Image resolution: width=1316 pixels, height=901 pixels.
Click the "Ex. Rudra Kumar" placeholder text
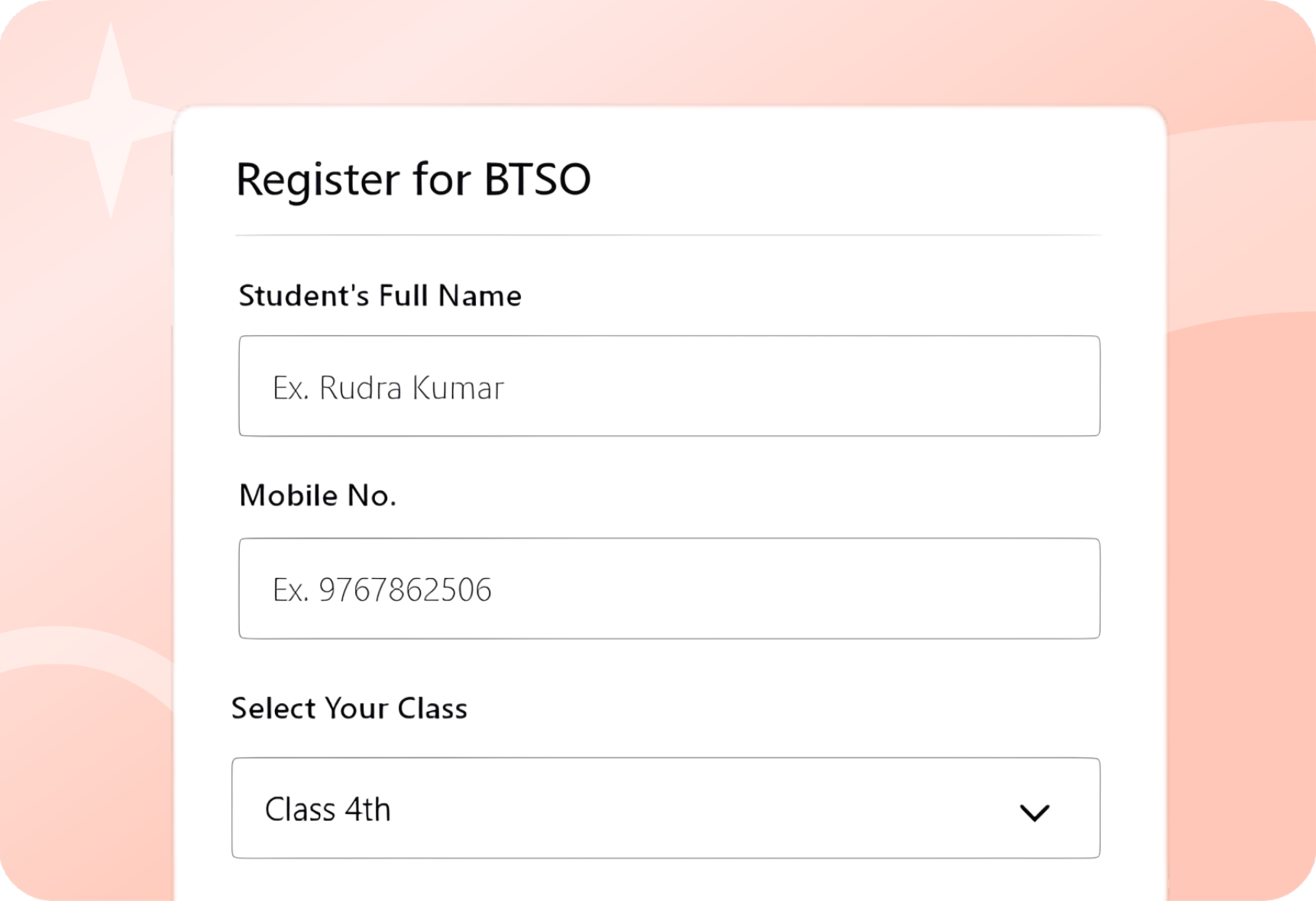(x=388, y=388)
